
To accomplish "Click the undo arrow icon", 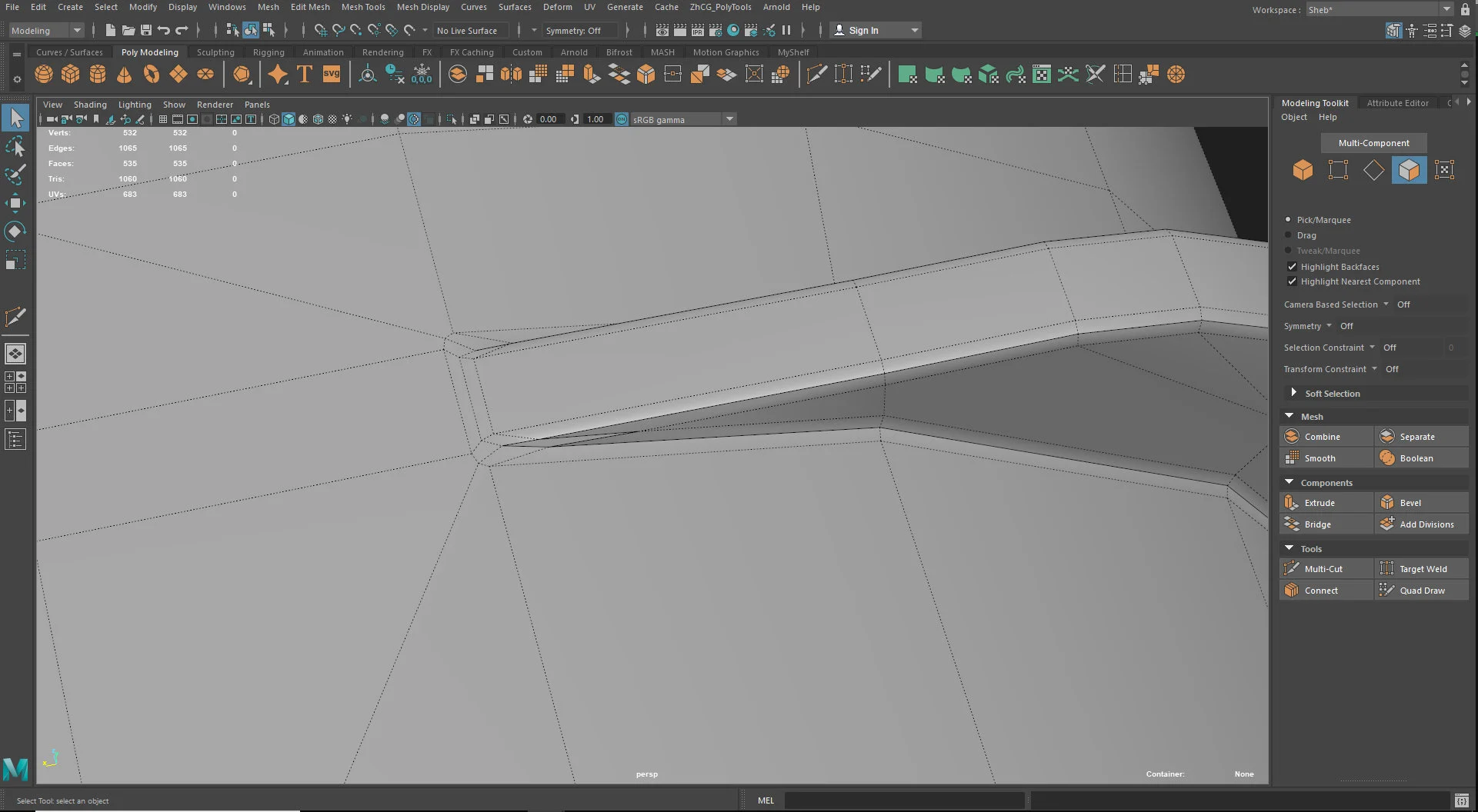I will point(164,30).
